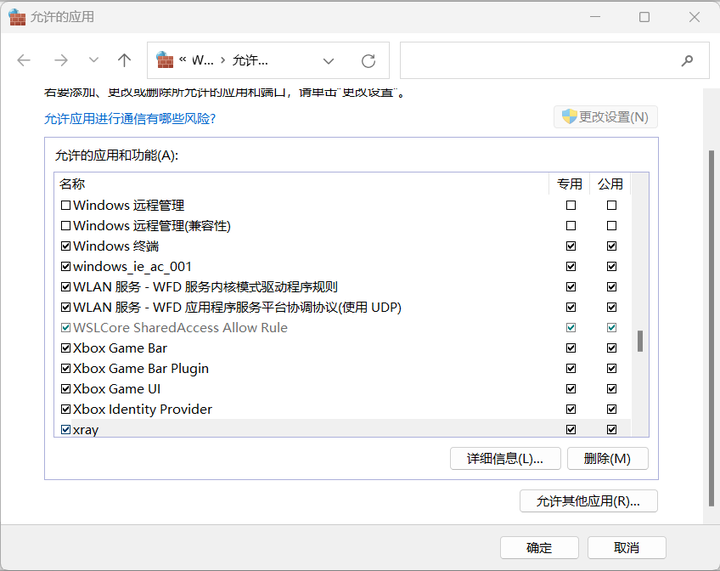
Task: Go up one folder level
Action: (x=124, y=60)
